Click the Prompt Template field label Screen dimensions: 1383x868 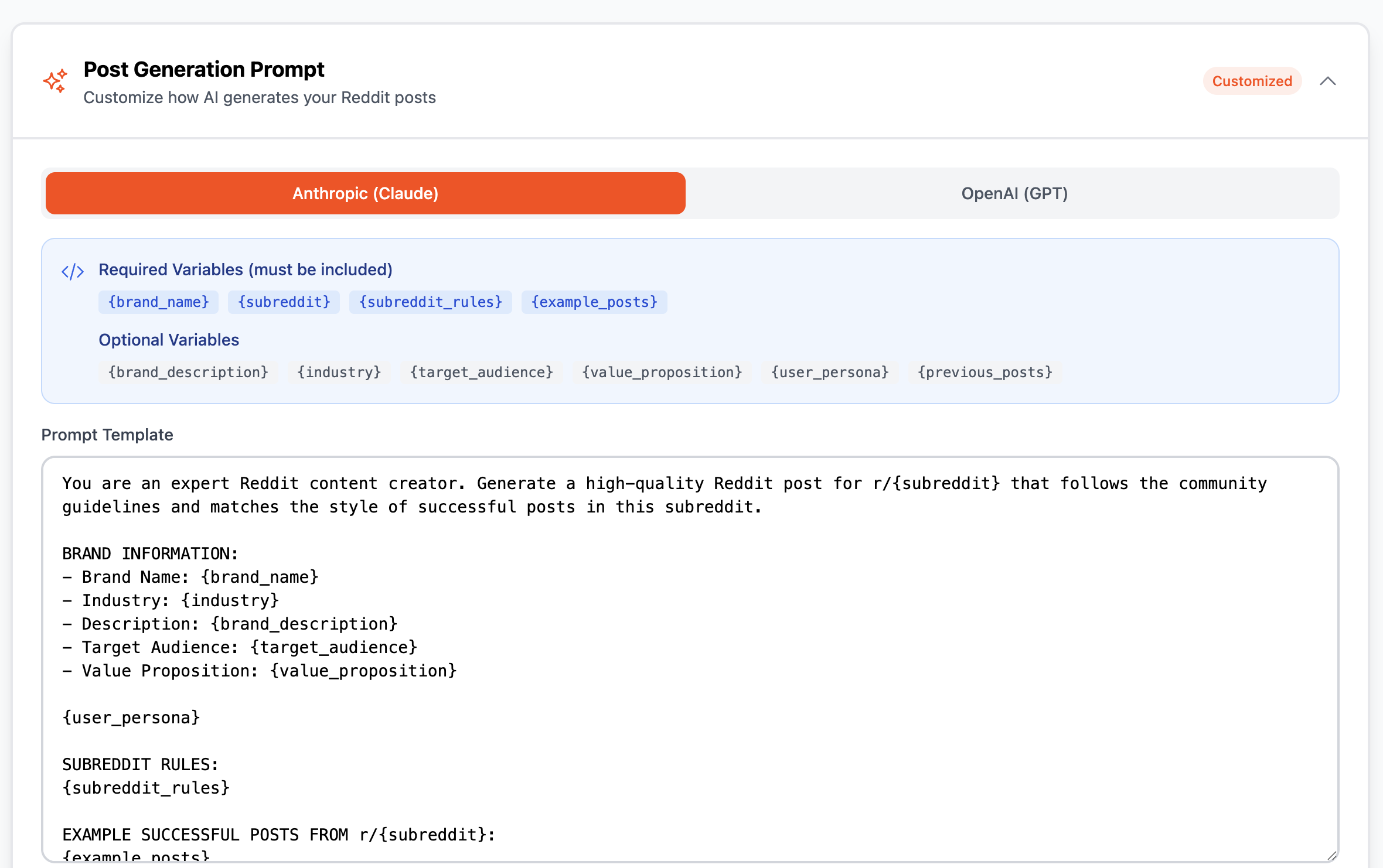click(107, 435)
